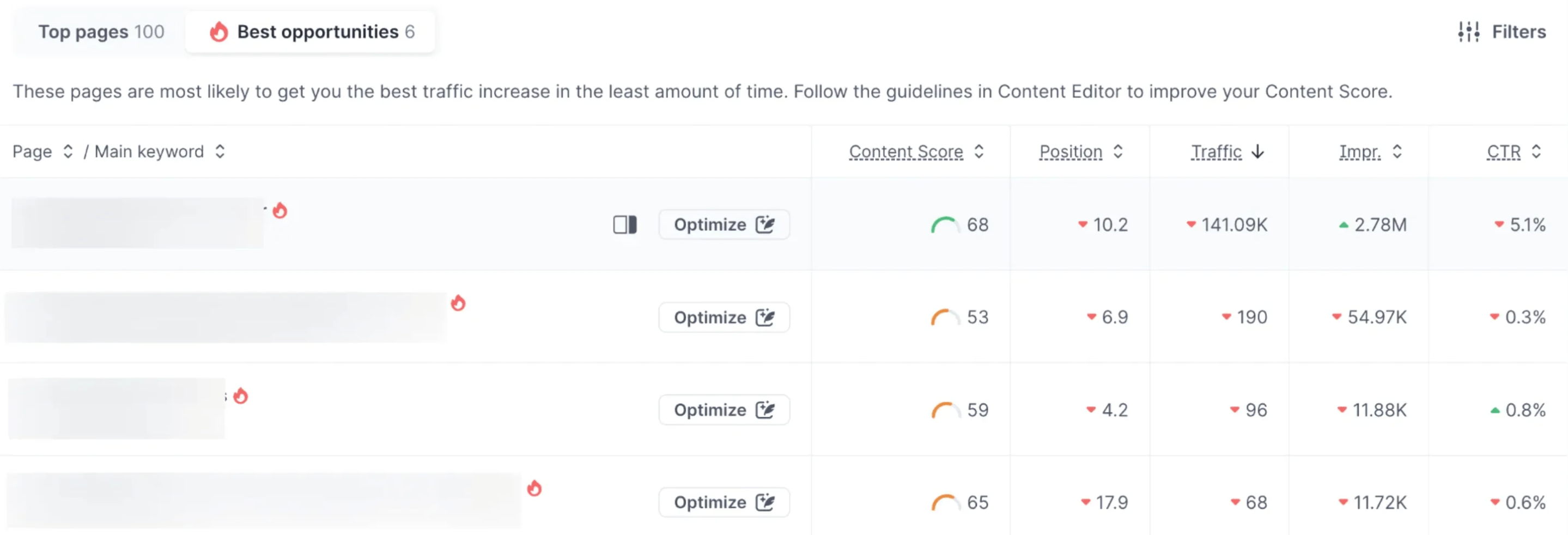Image resolution: width=1568 pixels, height=535 pixels.
Task: Toggle Traffic descending sort arrow
Action: click(x=1258, y=151)
